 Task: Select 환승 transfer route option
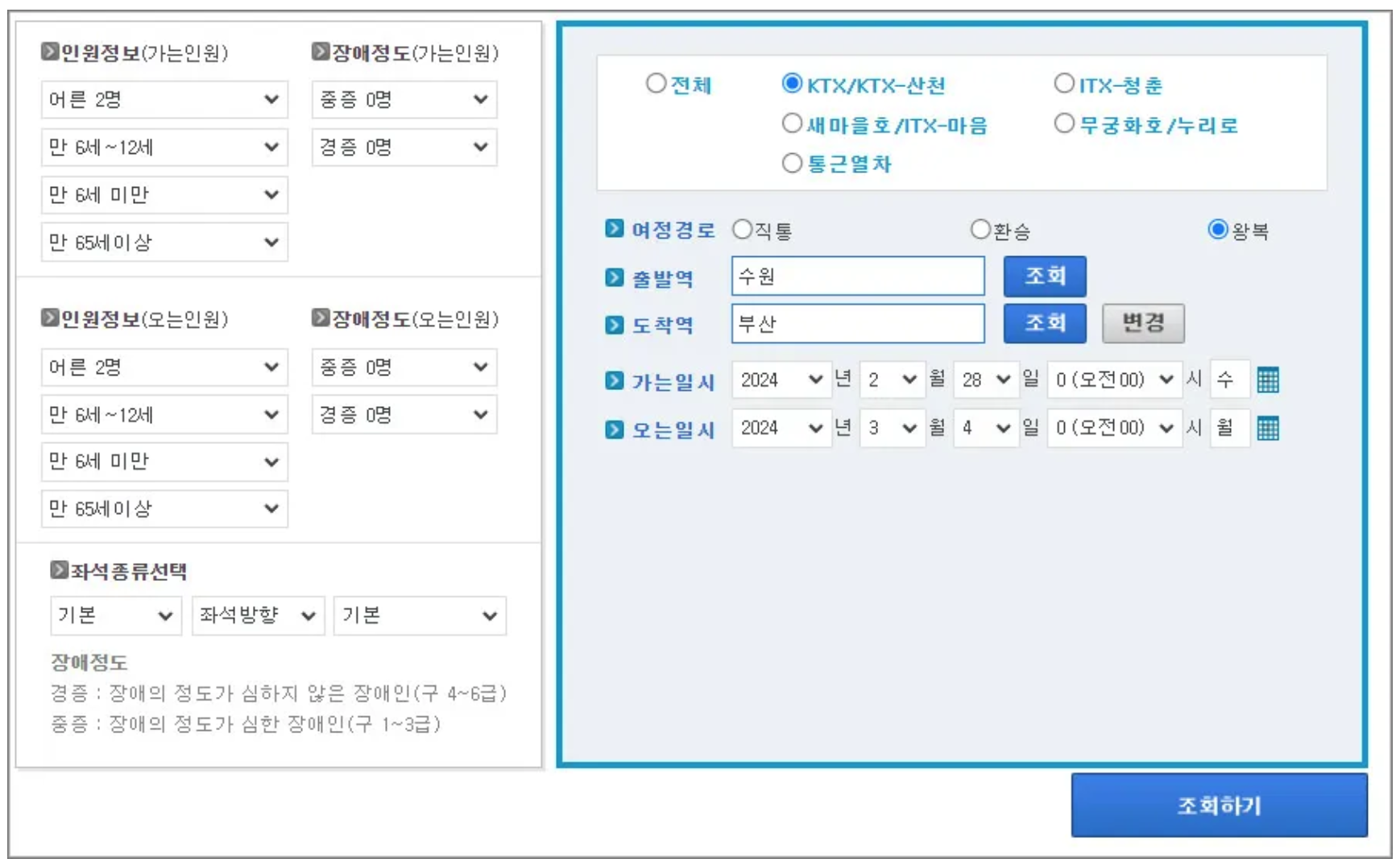click(x=980, y=228)
